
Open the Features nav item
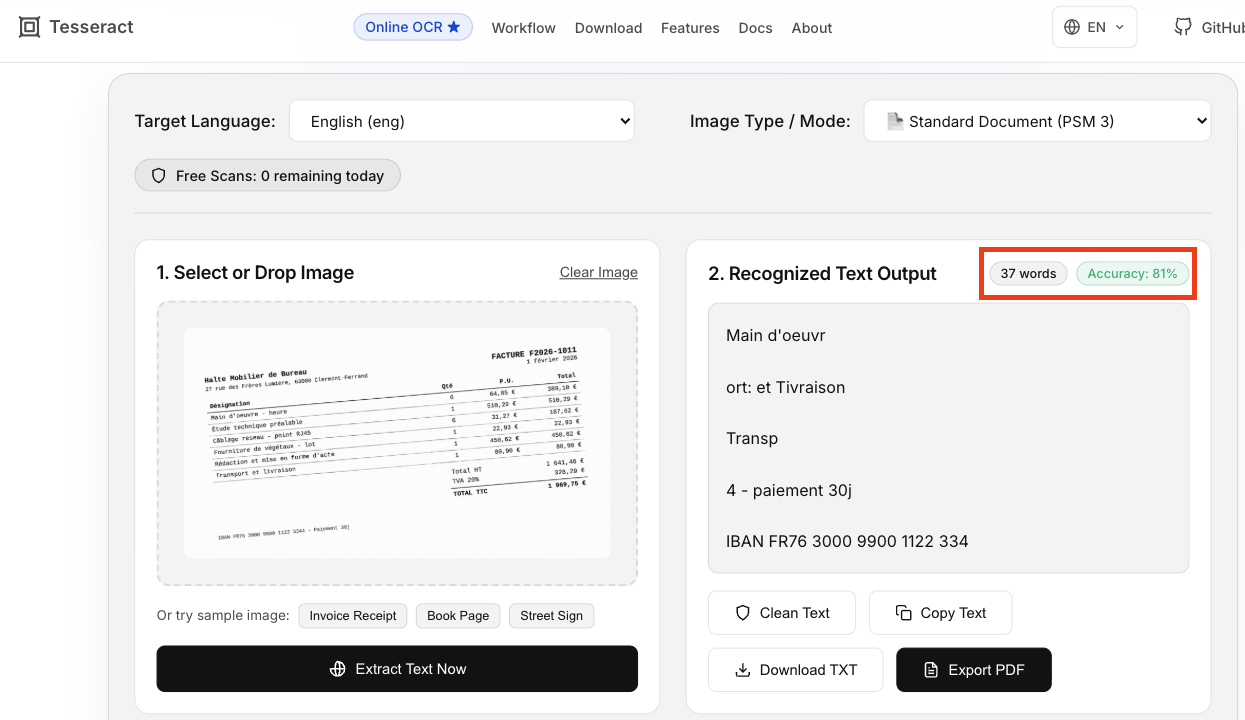pyautogui.click(x=690, y=28)
